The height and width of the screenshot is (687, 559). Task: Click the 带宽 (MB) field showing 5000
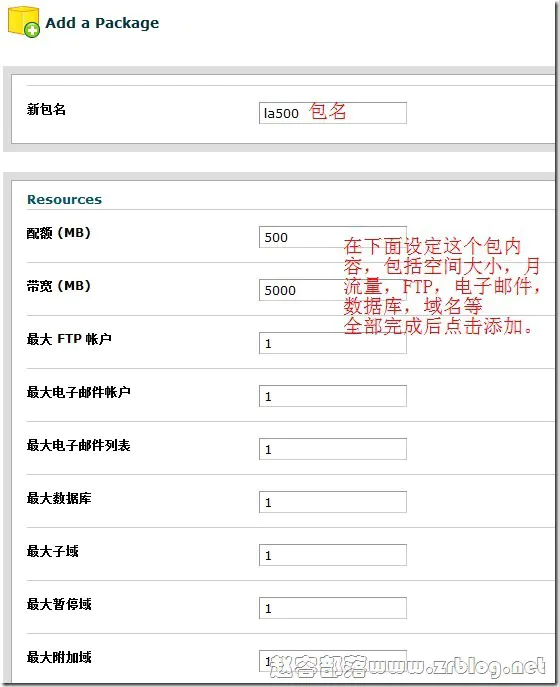pyautogui.click(x=333, y=290)
